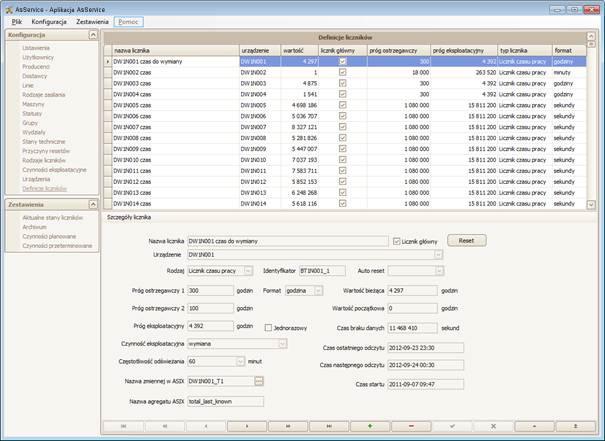Toggle licznik główny checkbox for DW1N002 row

(x=342, y=72)
